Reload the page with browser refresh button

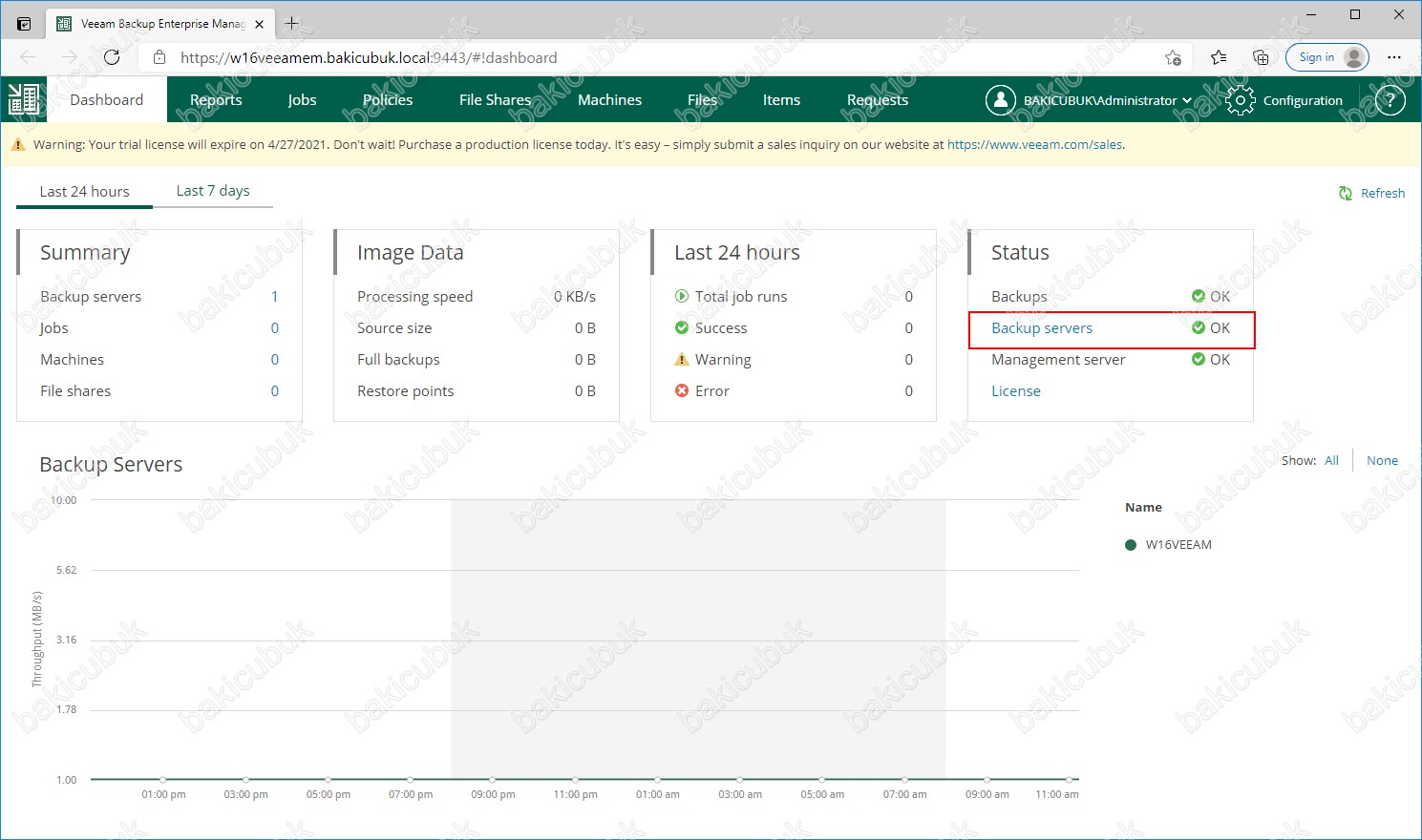click(112, 57)
